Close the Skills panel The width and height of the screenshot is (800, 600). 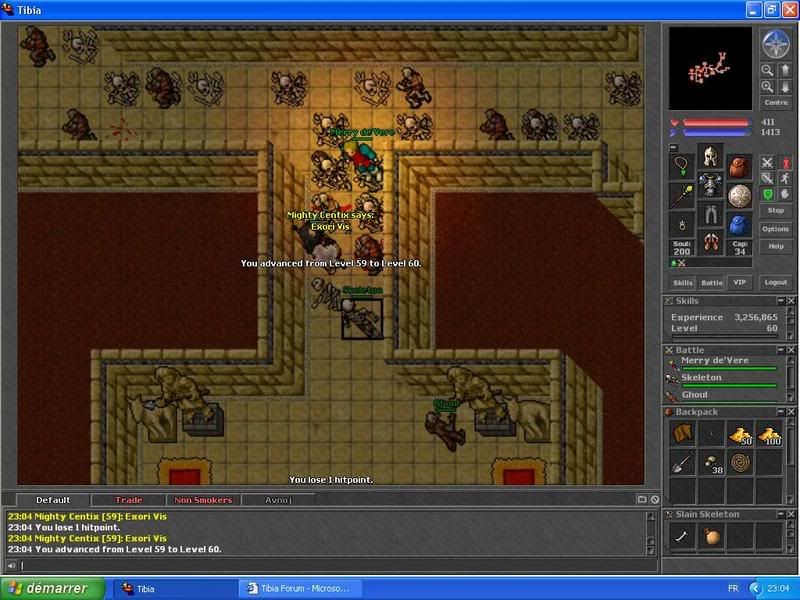(790, 301)
